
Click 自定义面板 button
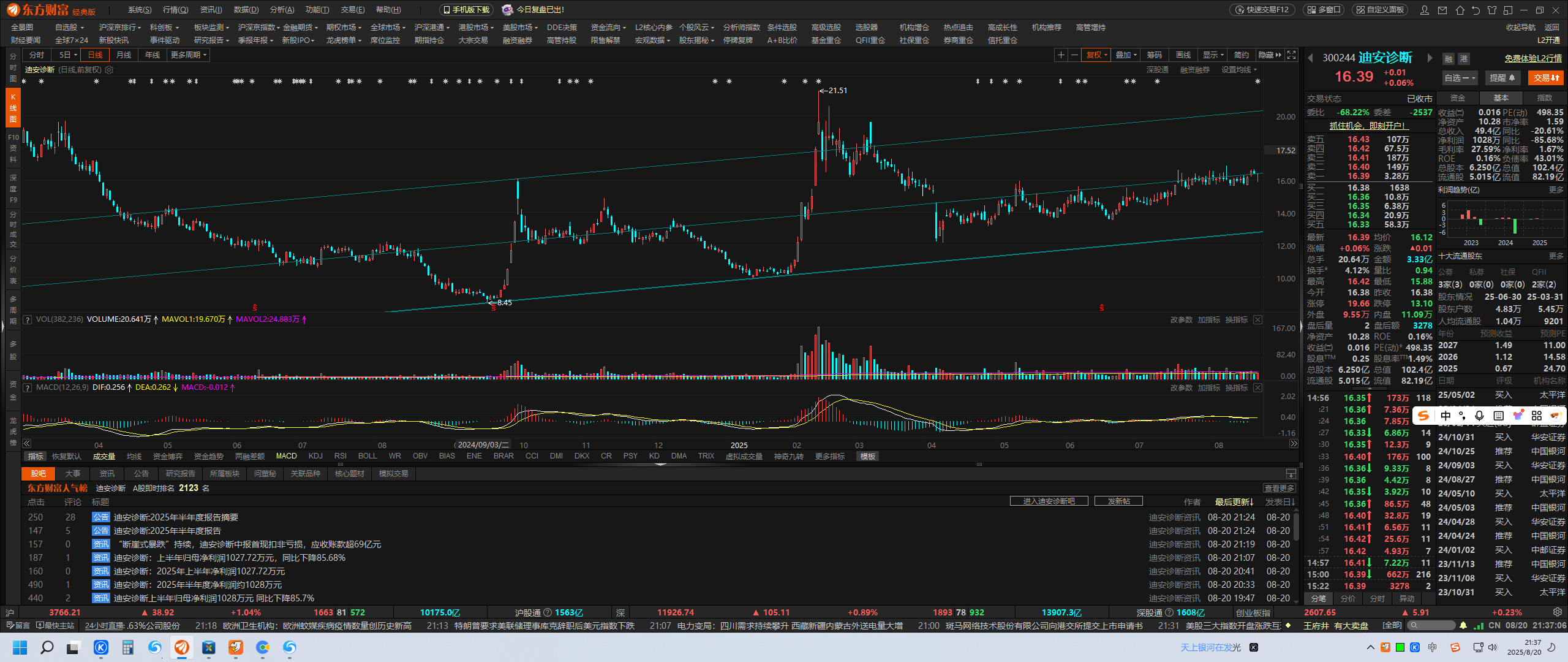pyautogui.click(x=1380, y=10)
